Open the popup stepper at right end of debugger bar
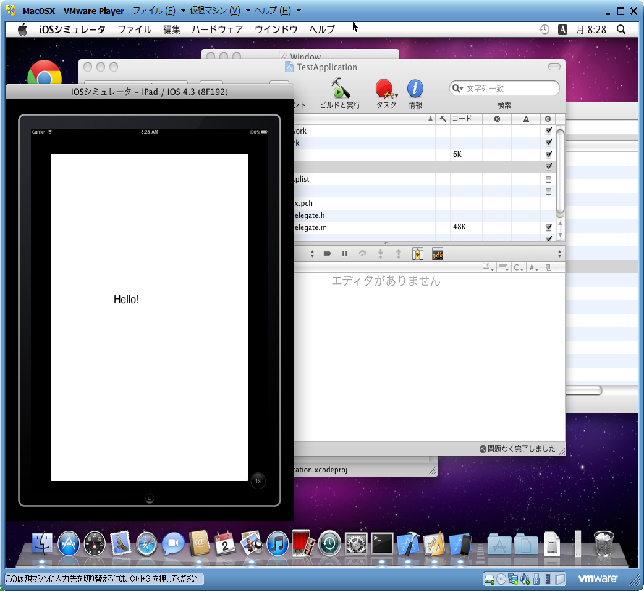The image size is (644, 591). [x=559, y=254]
